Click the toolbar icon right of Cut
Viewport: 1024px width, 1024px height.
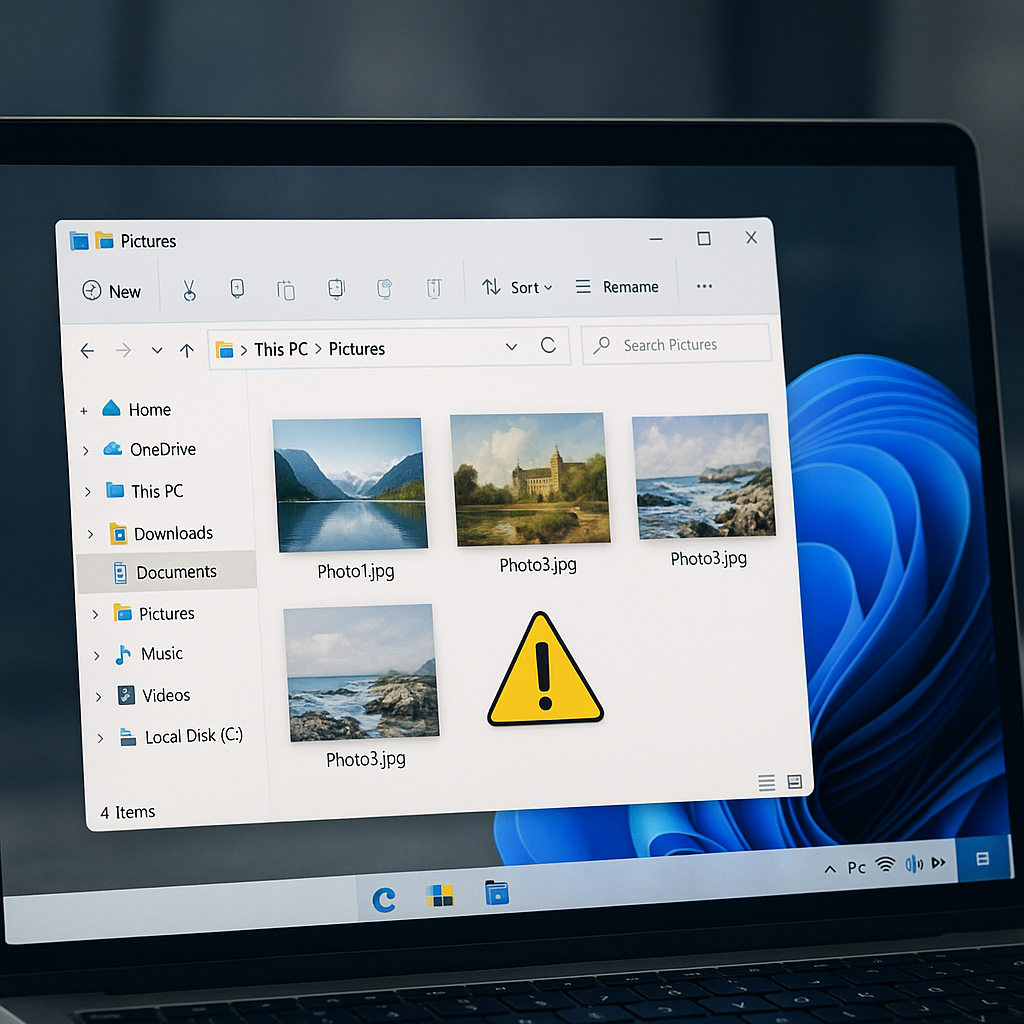point(237,289)
